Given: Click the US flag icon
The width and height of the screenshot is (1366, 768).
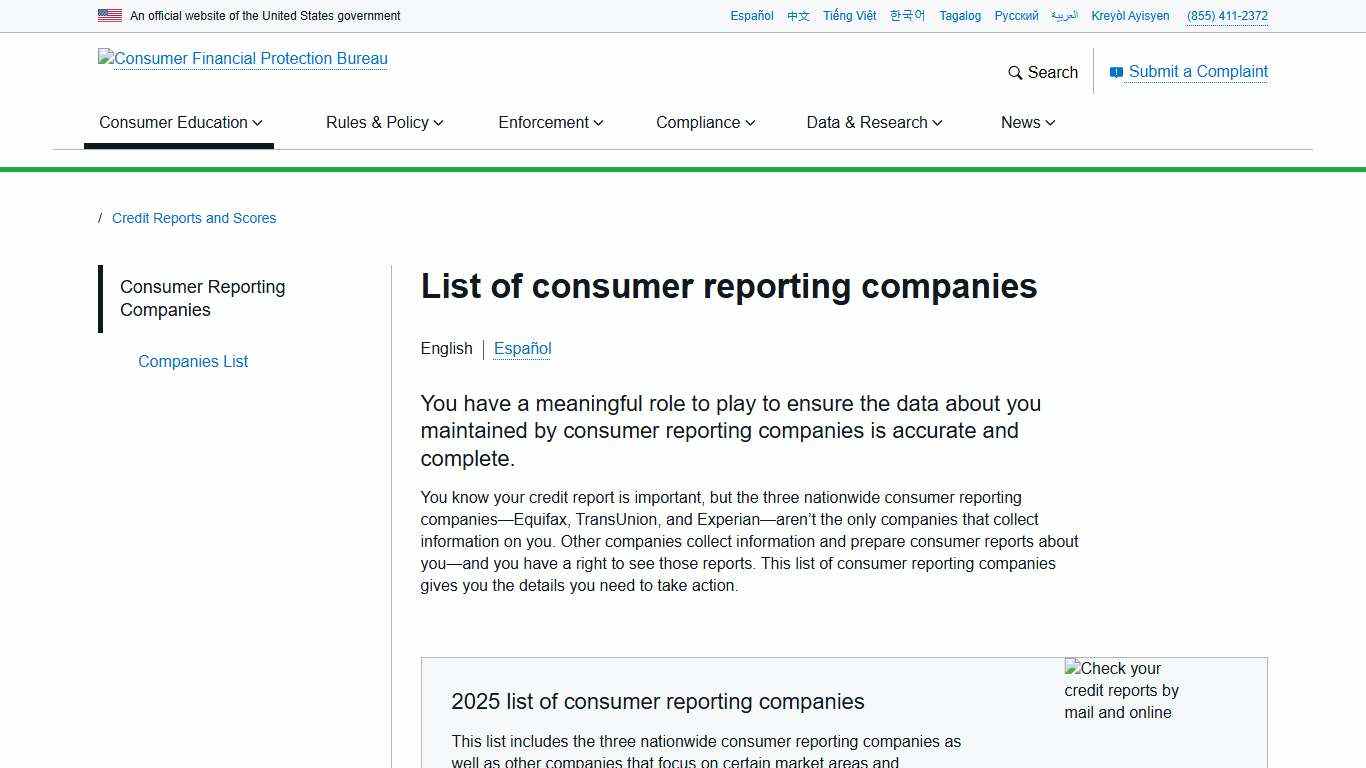Looking at the screenshot, I should point(108,15).
